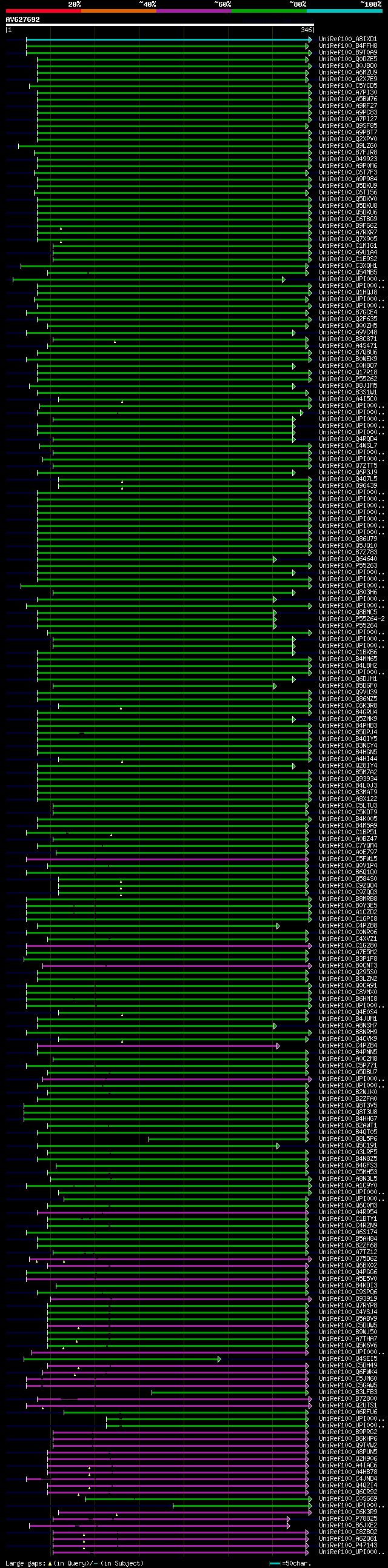Screen dimensions: 388x1568
Task: Select hit label UniRef100_B5DGF0
Action: (348, 686)
